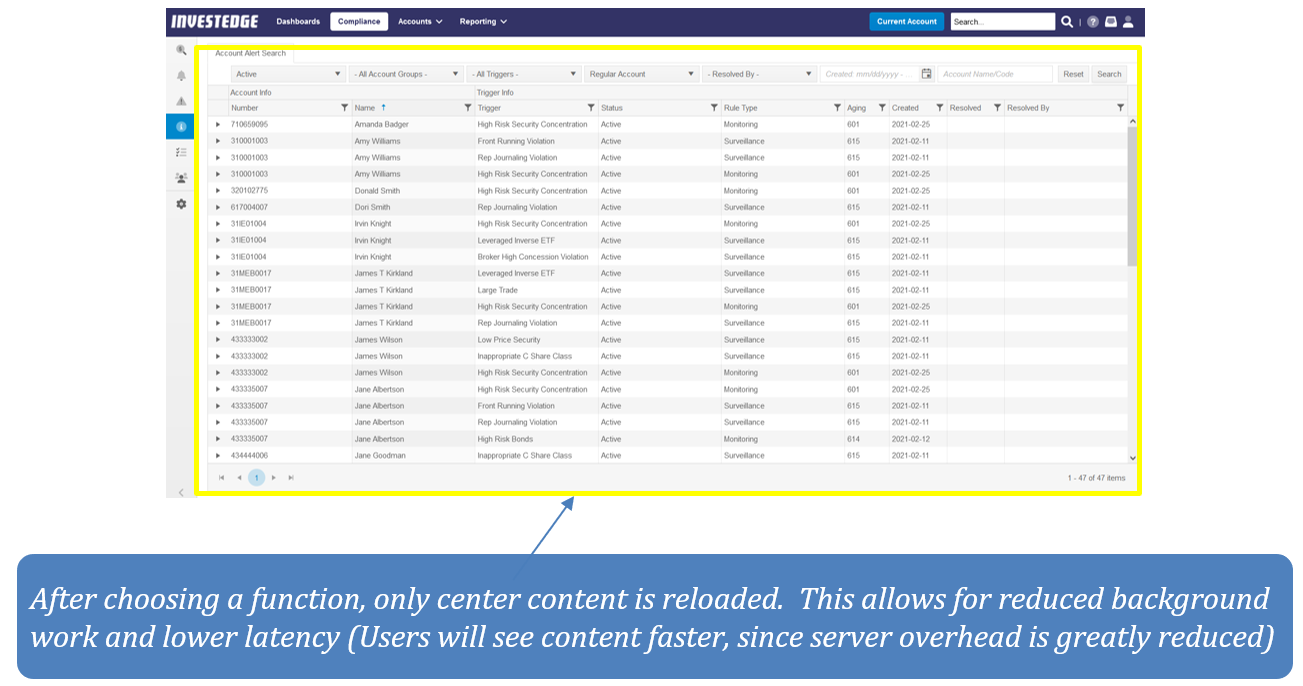1303x686 pixels.
Task: Open the filter icon on the Trigger column
Action: click(x=591, y=108)
